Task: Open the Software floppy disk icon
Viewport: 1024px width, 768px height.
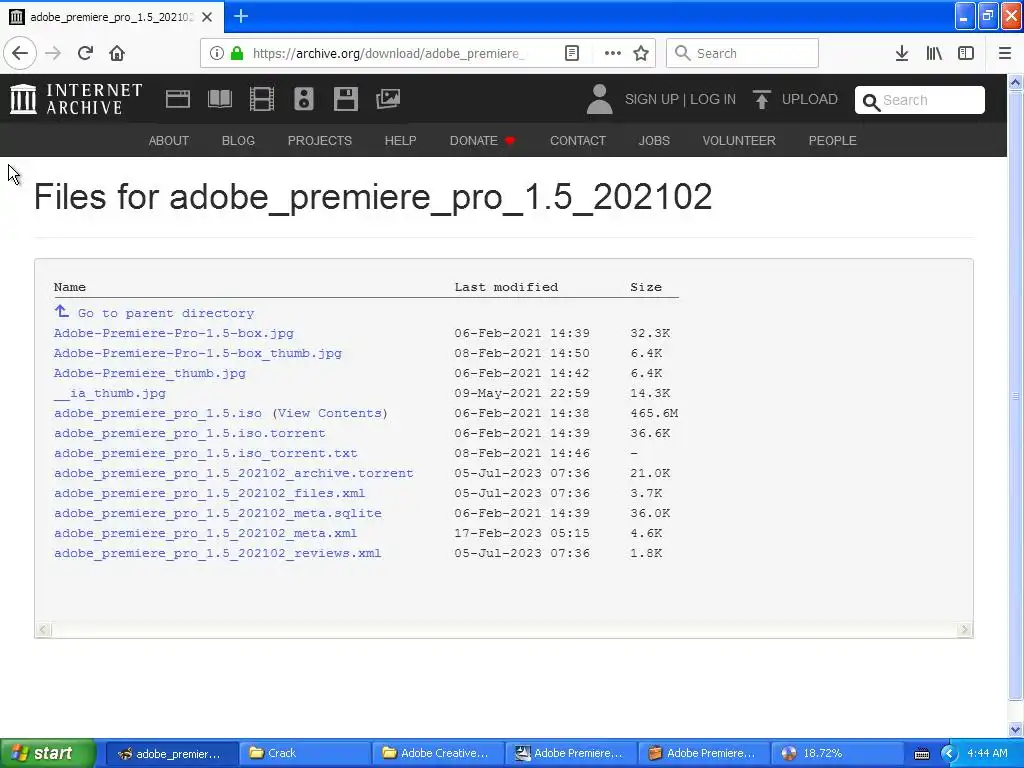Action: [345, 99]
